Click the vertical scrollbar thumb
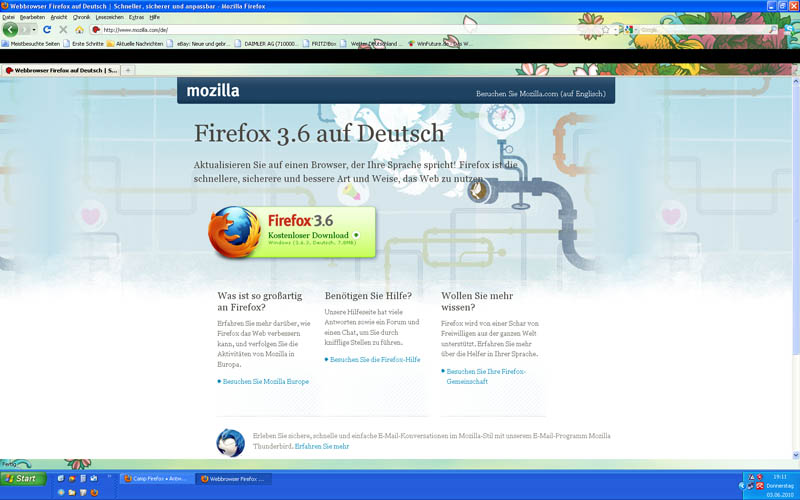 coord(795,219)
